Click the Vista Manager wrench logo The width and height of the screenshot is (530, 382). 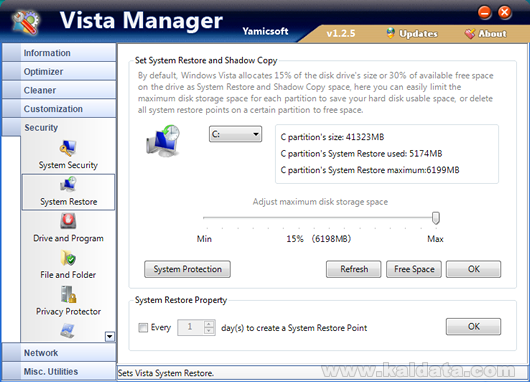click(x=25, y=22)
